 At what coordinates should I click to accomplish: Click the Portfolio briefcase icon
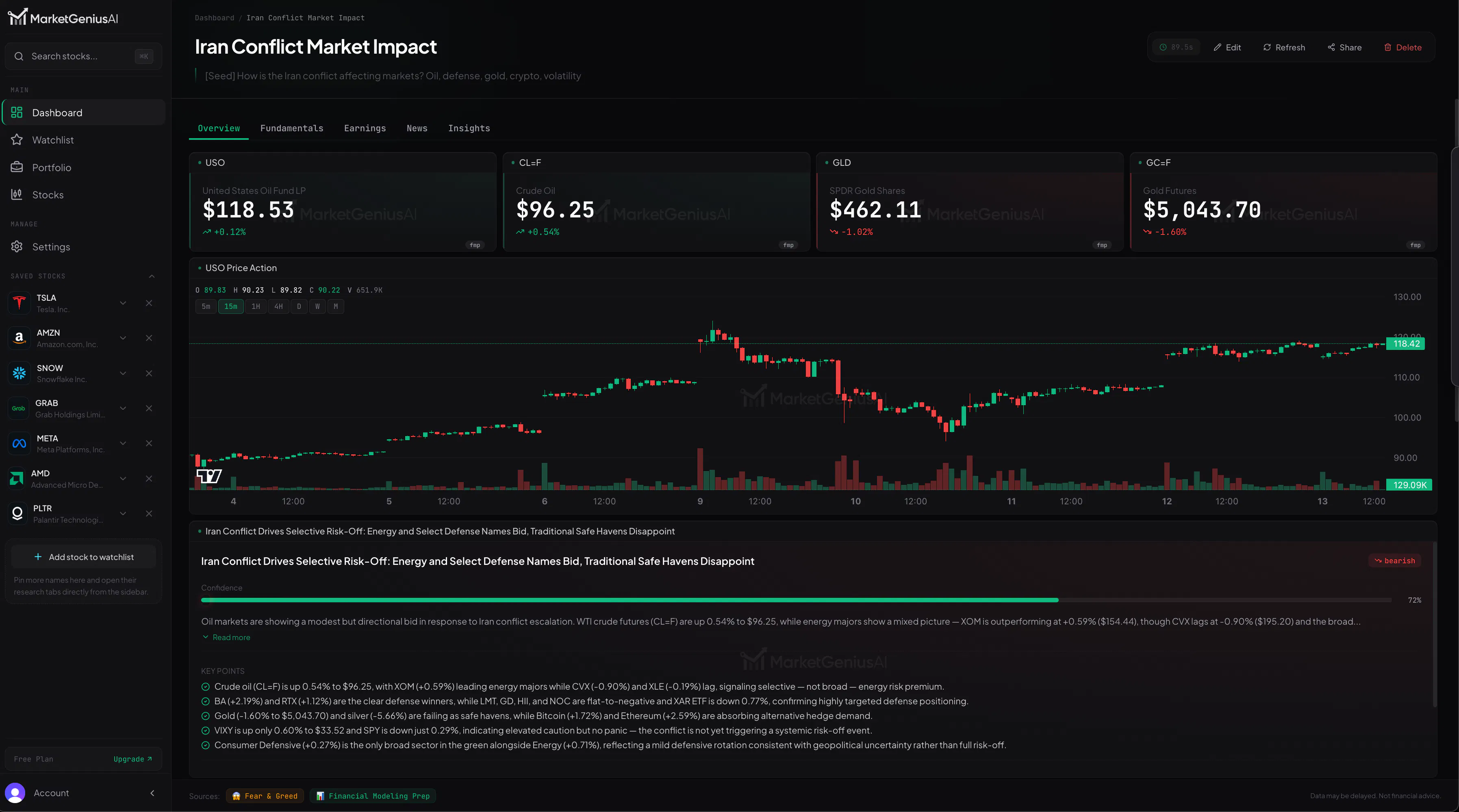point(17,167)
